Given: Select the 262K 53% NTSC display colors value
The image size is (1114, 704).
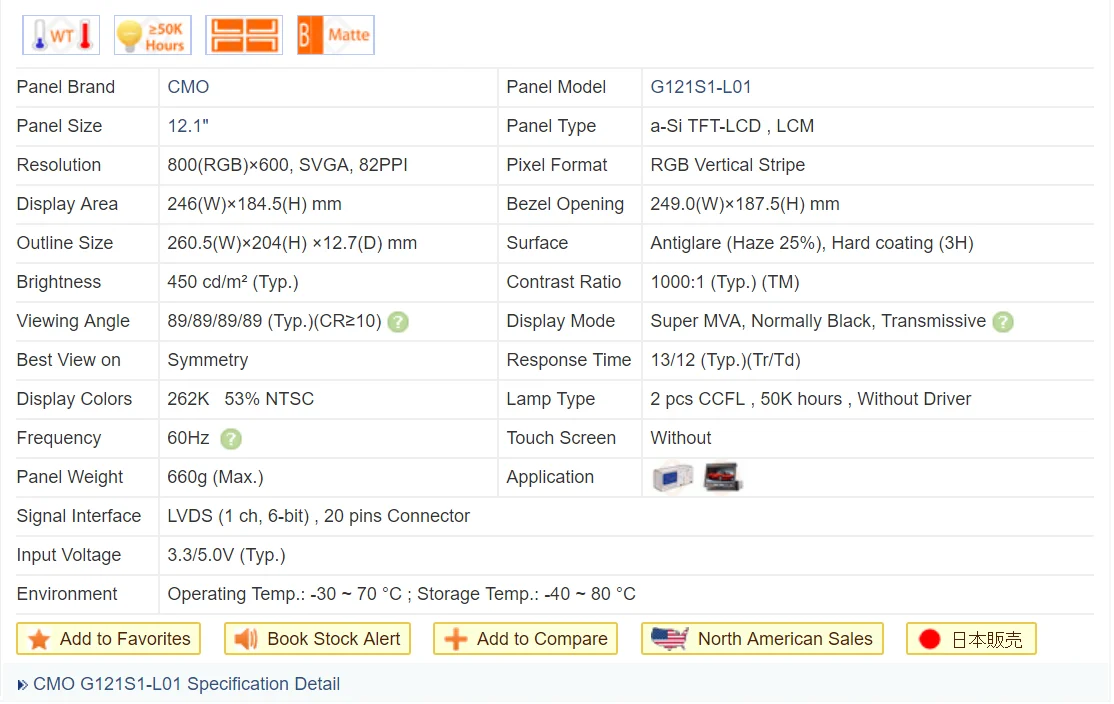Looking at the screenshot, I should coord(240,399).
